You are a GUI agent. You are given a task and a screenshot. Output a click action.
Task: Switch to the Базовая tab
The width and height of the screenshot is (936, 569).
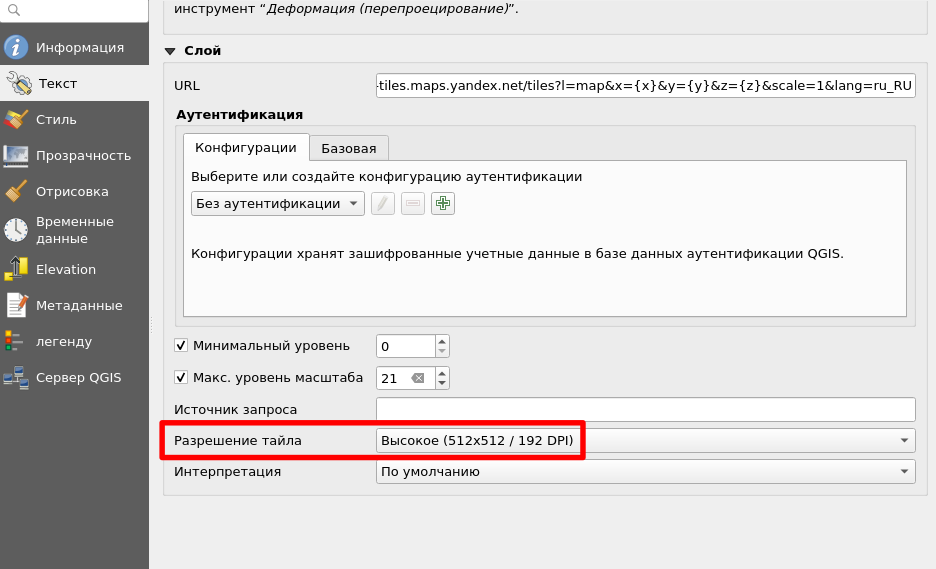349,149
